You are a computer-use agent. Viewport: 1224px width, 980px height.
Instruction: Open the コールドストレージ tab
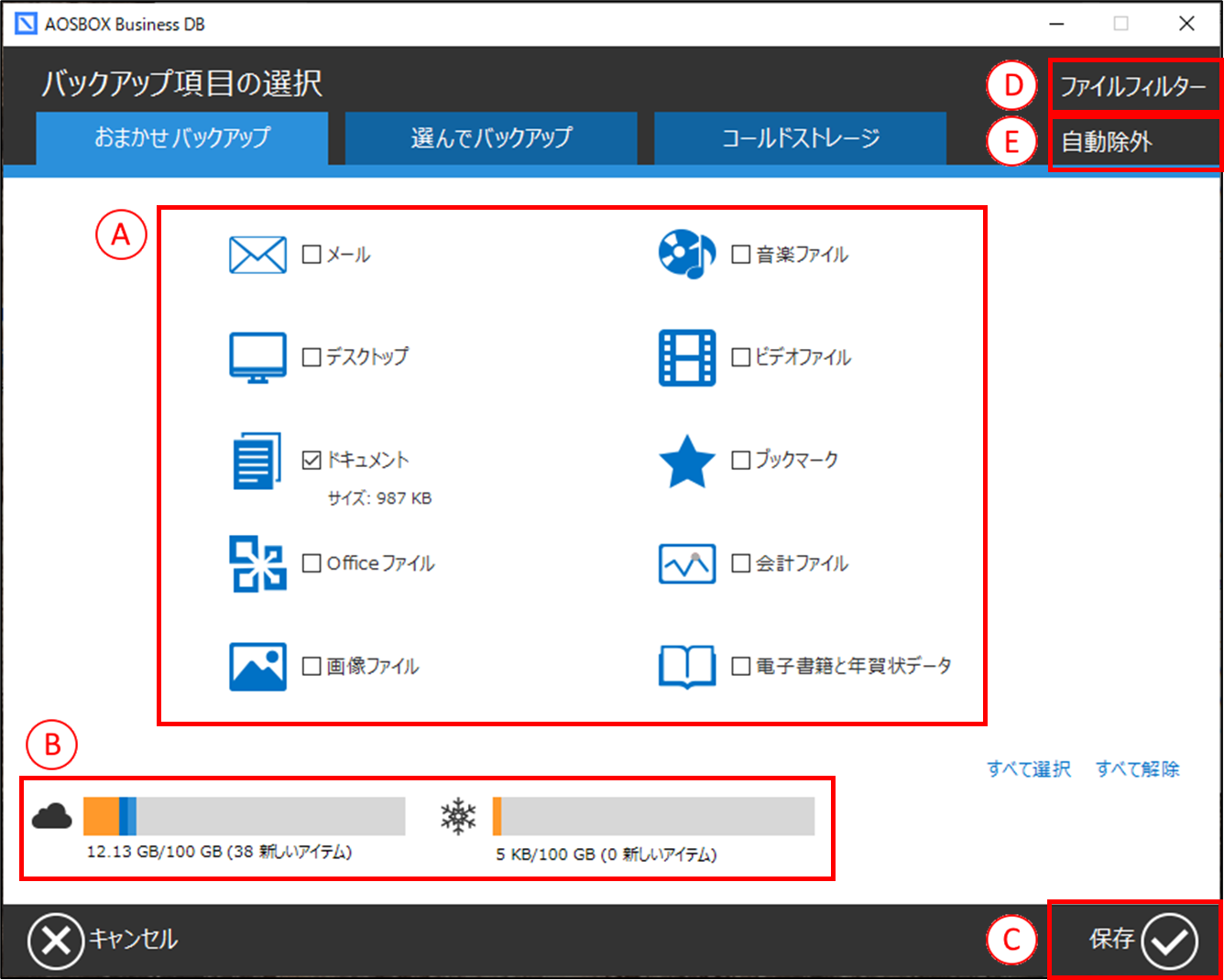point(800,138)
